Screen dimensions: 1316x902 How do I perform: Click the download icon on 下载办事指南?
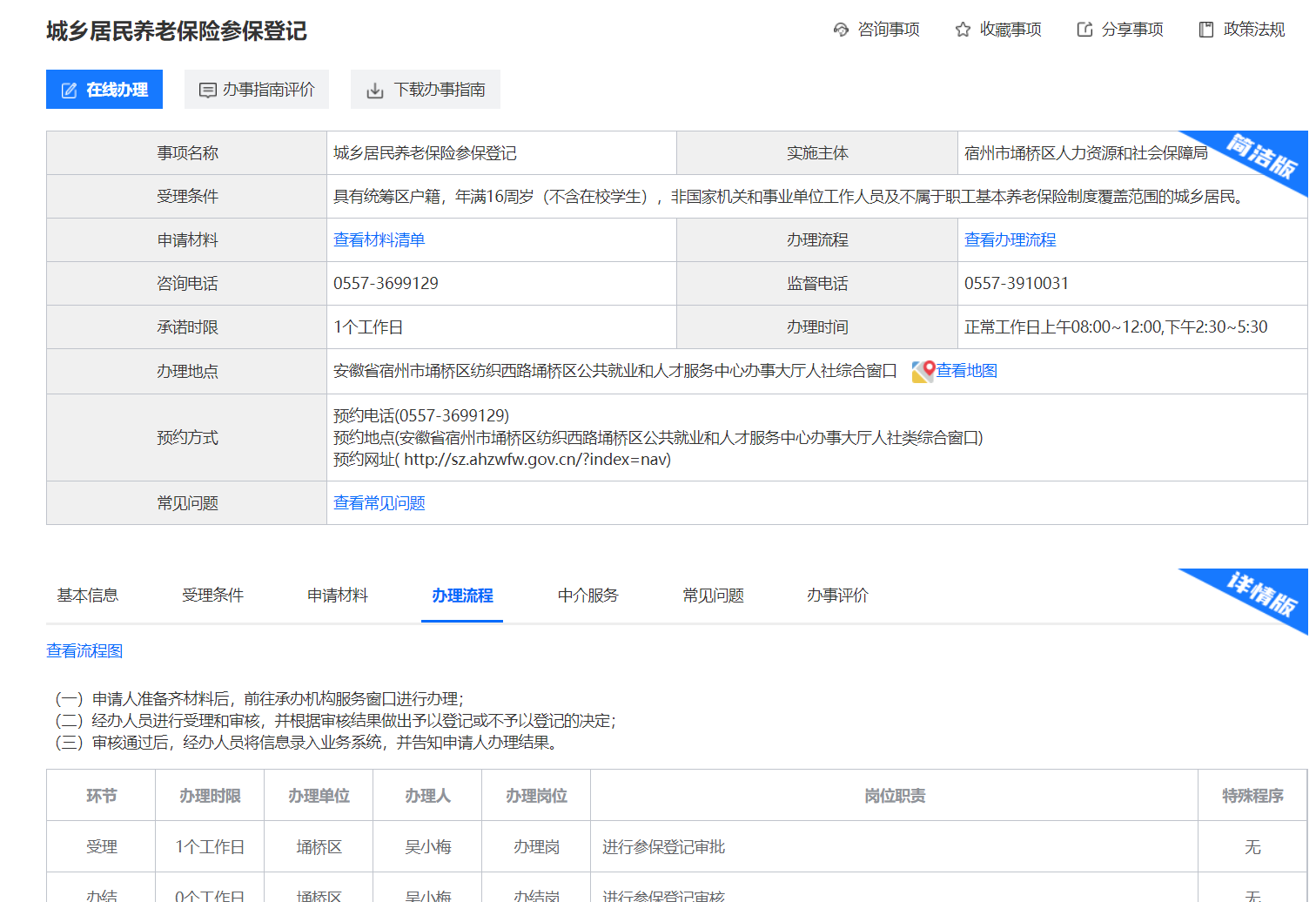tap(375, 91)
